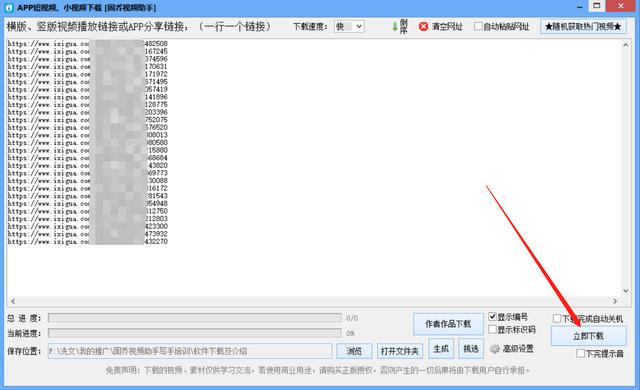Image resolution: width=640 pixels, height=390 pixels.
Task: Click the 总进度 progress bar
Action: tap(195, 318)
